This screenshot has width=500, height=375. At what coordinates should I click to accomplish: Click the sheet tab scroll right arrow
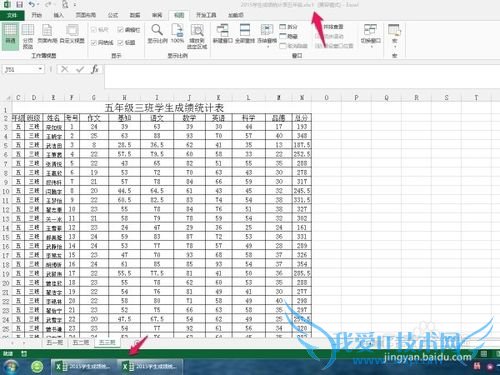[24, 343]
